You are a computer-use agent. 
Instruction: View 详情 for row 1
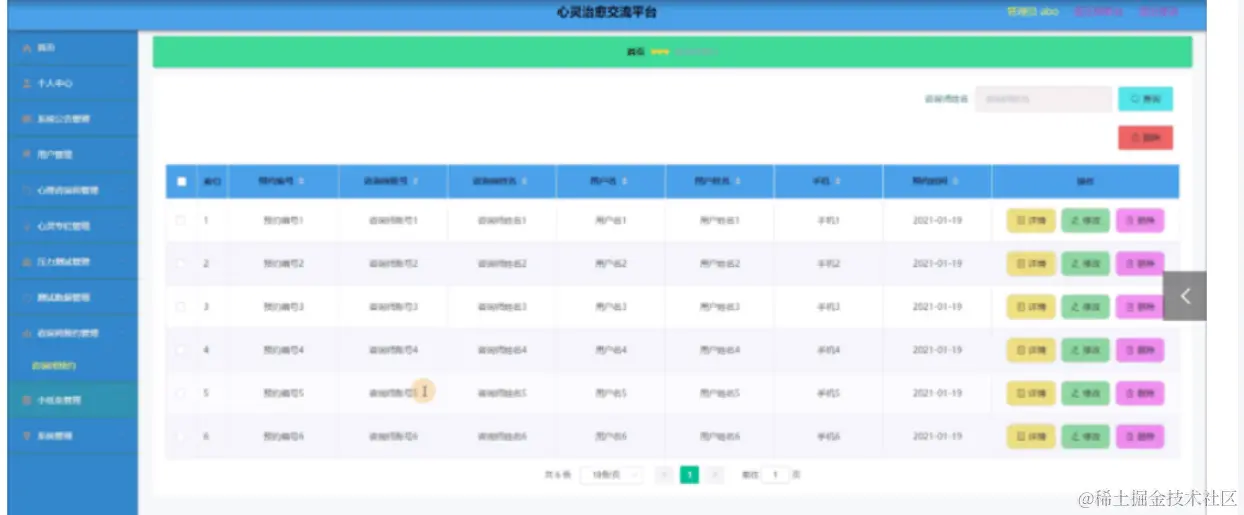(x=1031, y=221)
